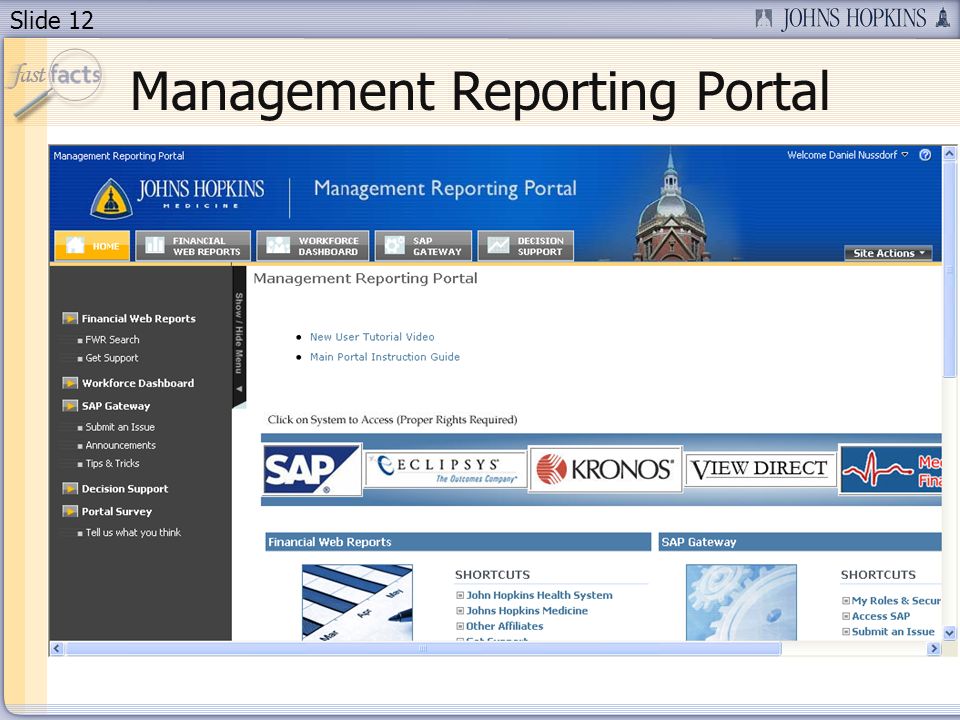This screenshot has height=720, width=960.
Task: Click the horizontal scrollbar right arrow
Action: pos(934,648)
